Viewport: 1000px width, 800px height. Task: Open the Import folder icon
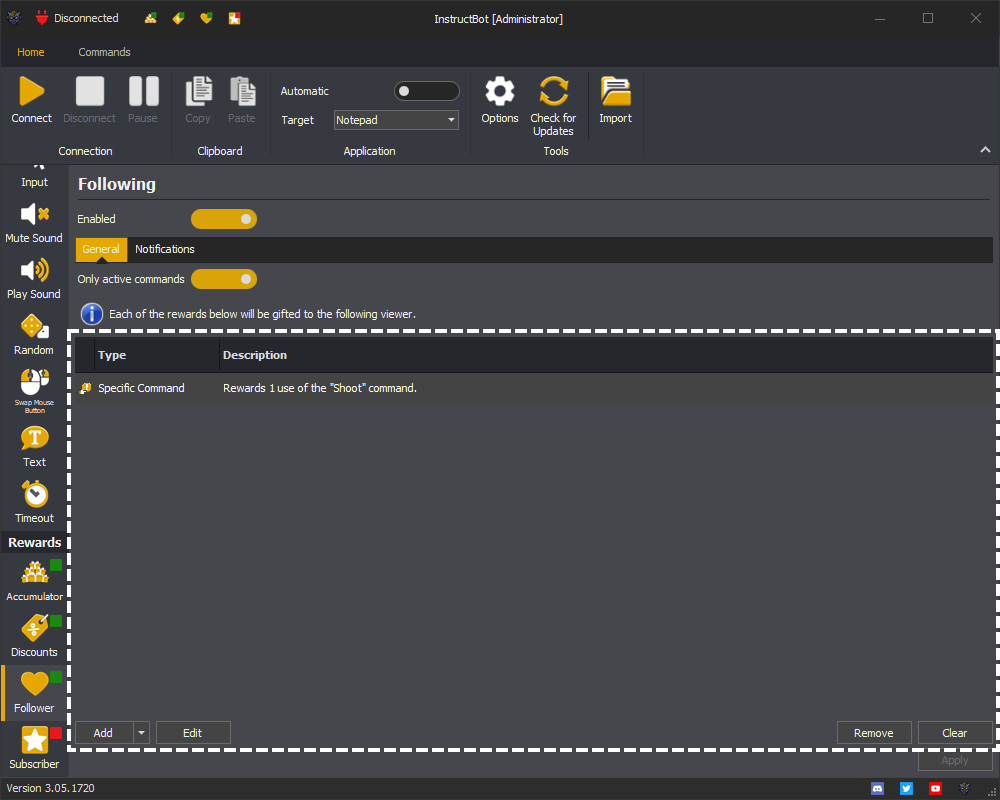tap(615, 91)
